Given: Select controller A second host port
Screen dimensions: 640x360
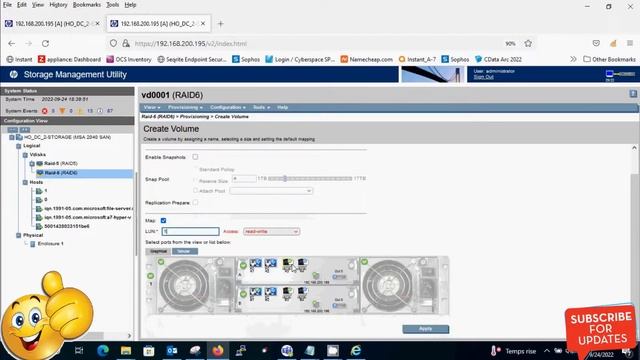Looking at the screenshot, I should pyautogui.click(x=271, y=264).
